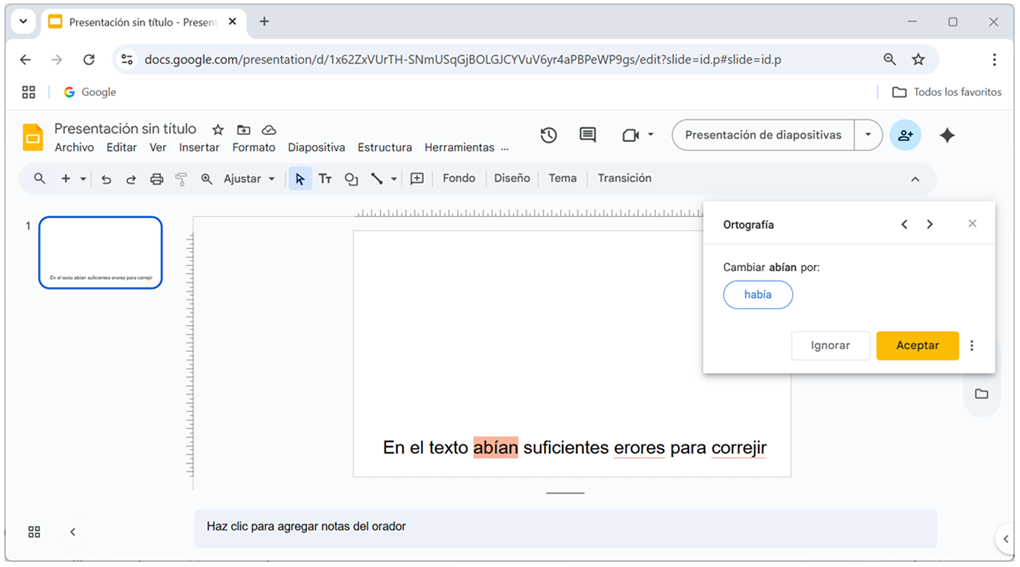Open the slideshow options dropdown arrow

click(868, 135)
